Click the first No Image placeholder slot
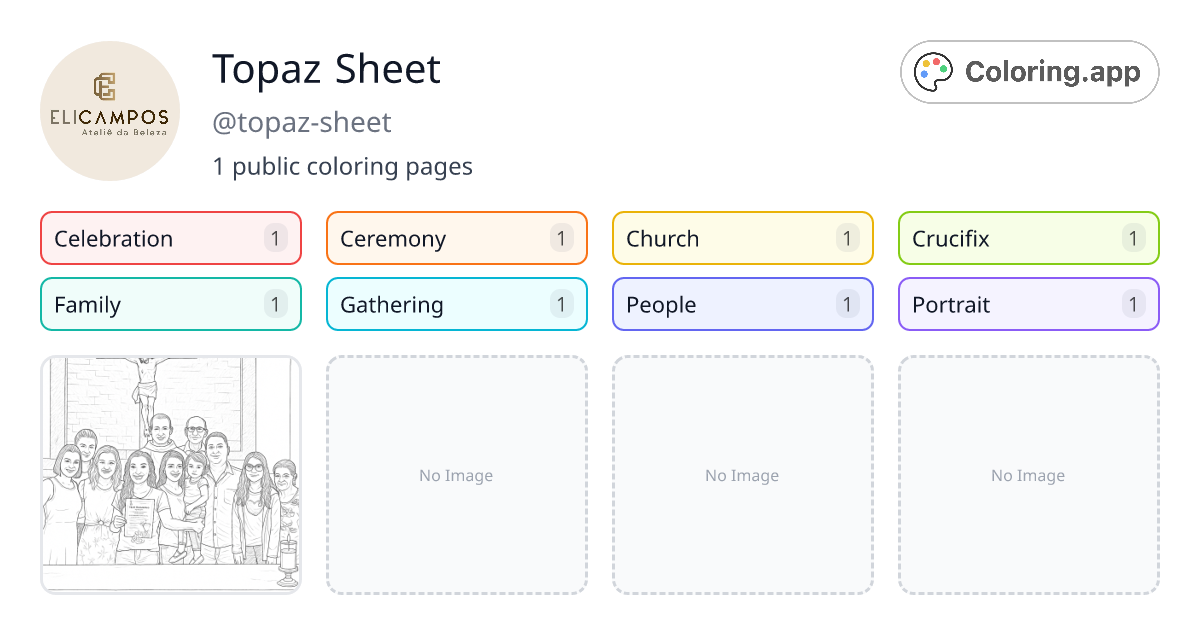Viewport: 1200px width, 630px height. click(456, 475)
